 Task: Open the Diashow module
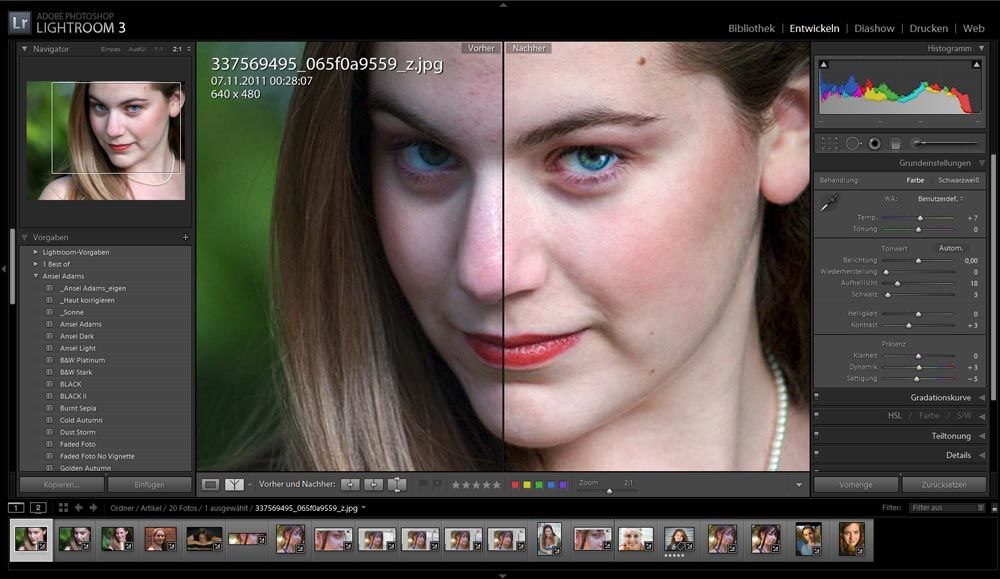[874, 29]
